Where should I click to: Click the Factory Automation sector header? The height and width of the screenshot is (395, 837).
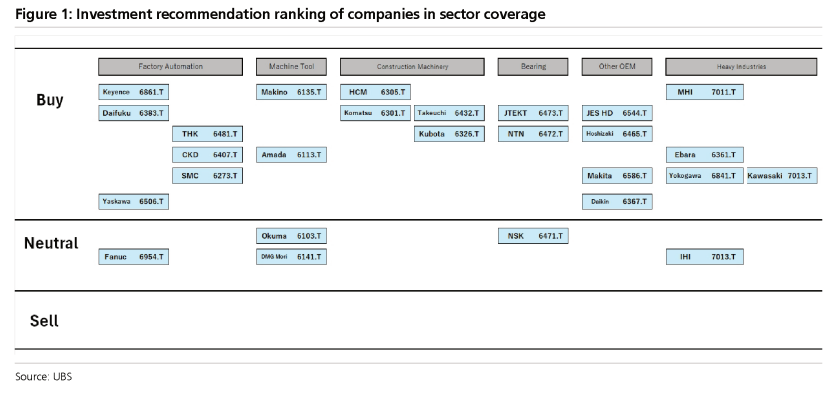[170, 67]
